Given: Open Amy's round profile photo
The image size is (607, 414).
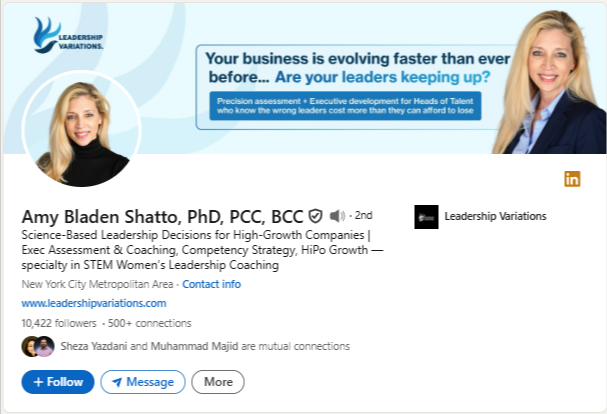Looking at the screenshot, I should pyautogui.click(x=81, y=130).
